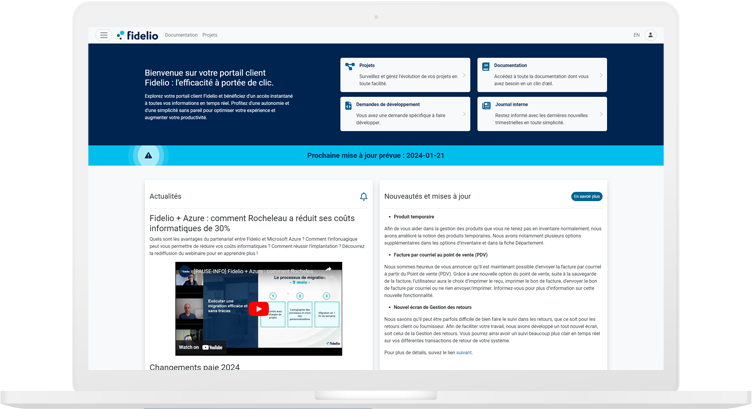Click Nouvel écran de Gestion des retours heading
The image size is (752, 409).
coord(432,307)
